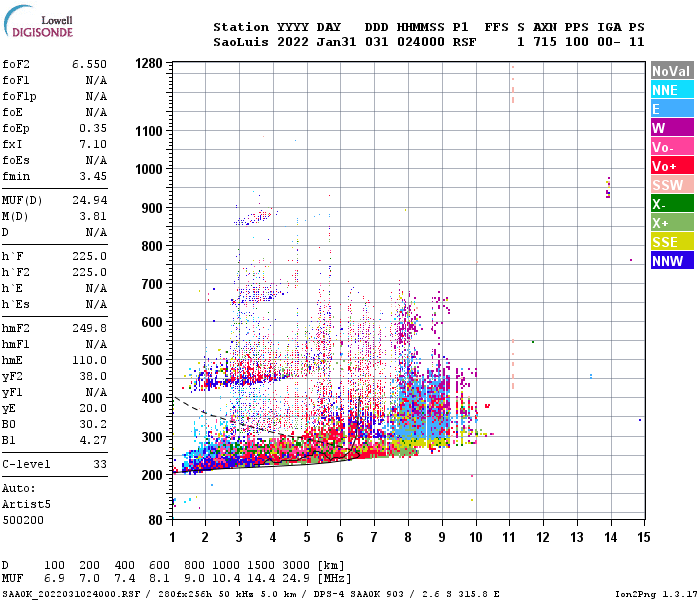Click the Jan31 date in header
Image resolution: width=700 pixels, height=600 pixels.
336,42
